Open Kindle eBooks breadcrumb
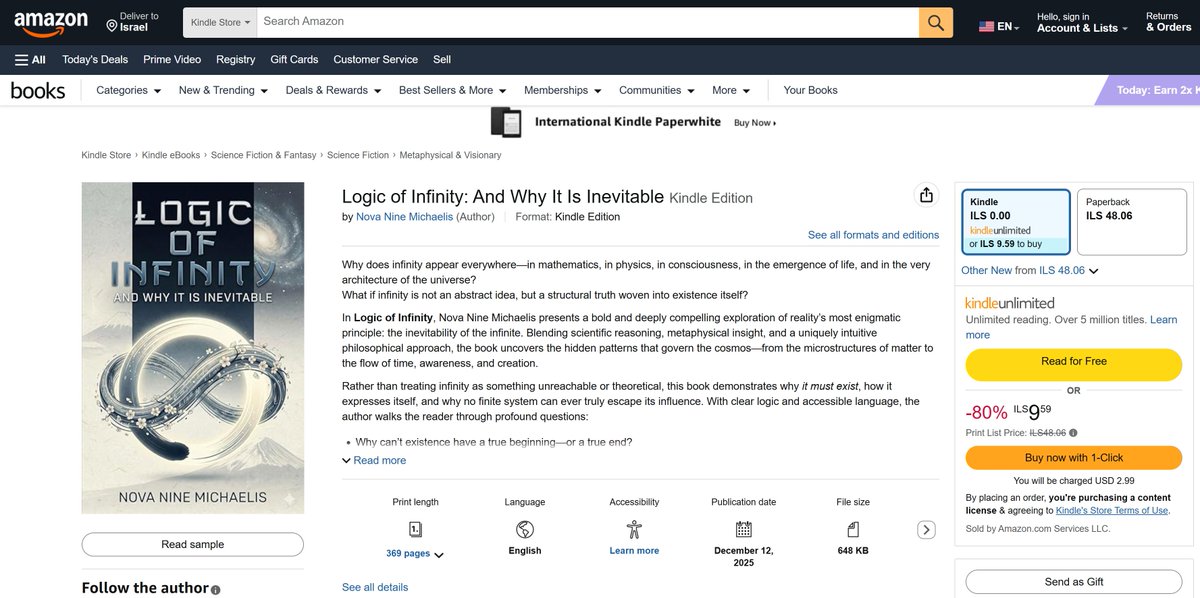 click(x=171, y=155)
